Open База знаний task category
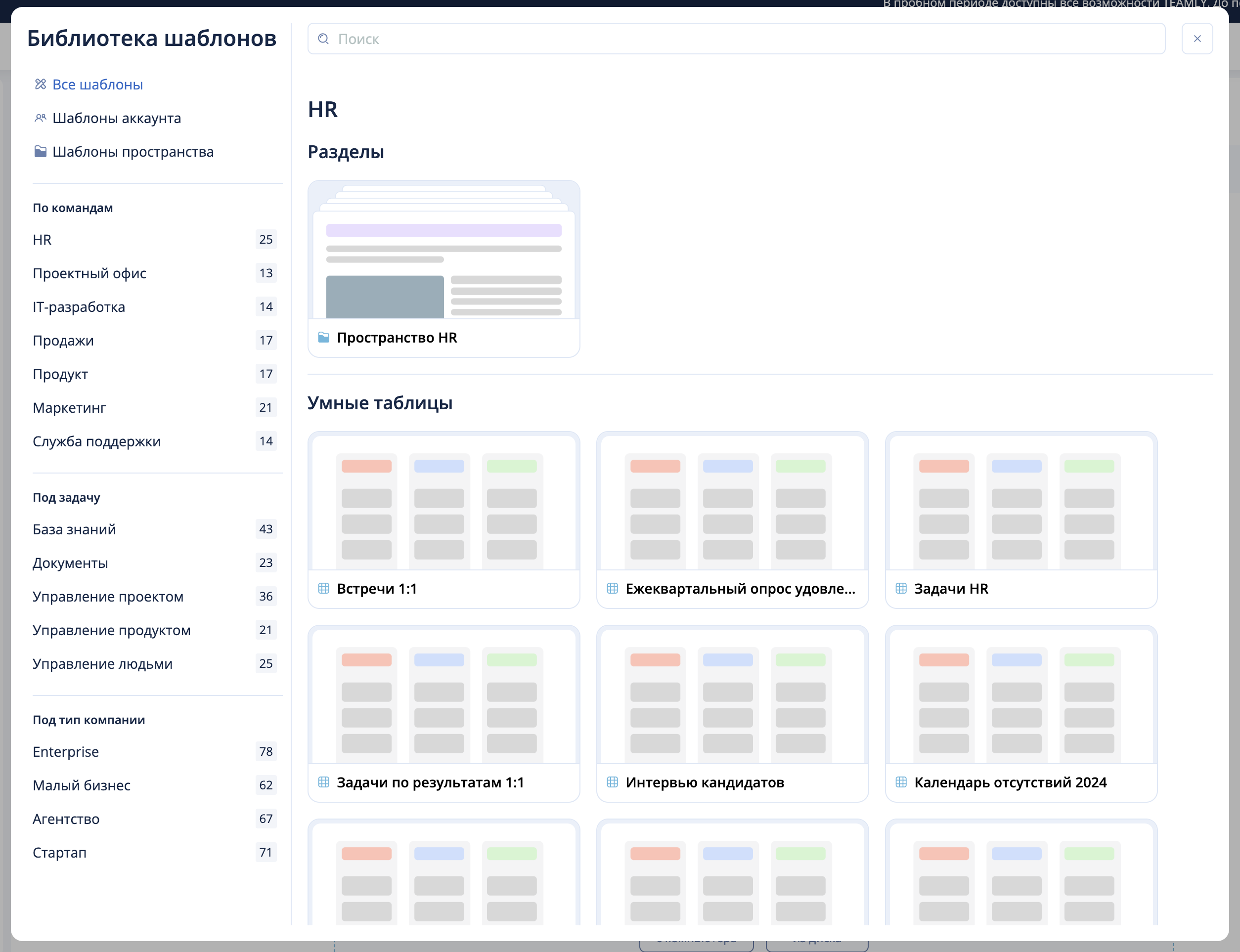This screenshot has height=952, width=1240. (74, 529)
